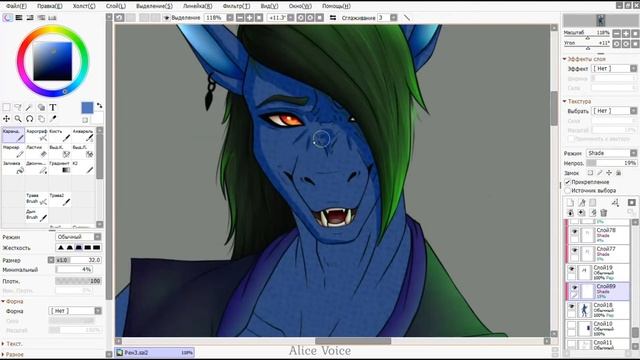Select the Move layer tool
Image resolution: width=640 pixels, height=360 pixels.
(x=7, y=119)
